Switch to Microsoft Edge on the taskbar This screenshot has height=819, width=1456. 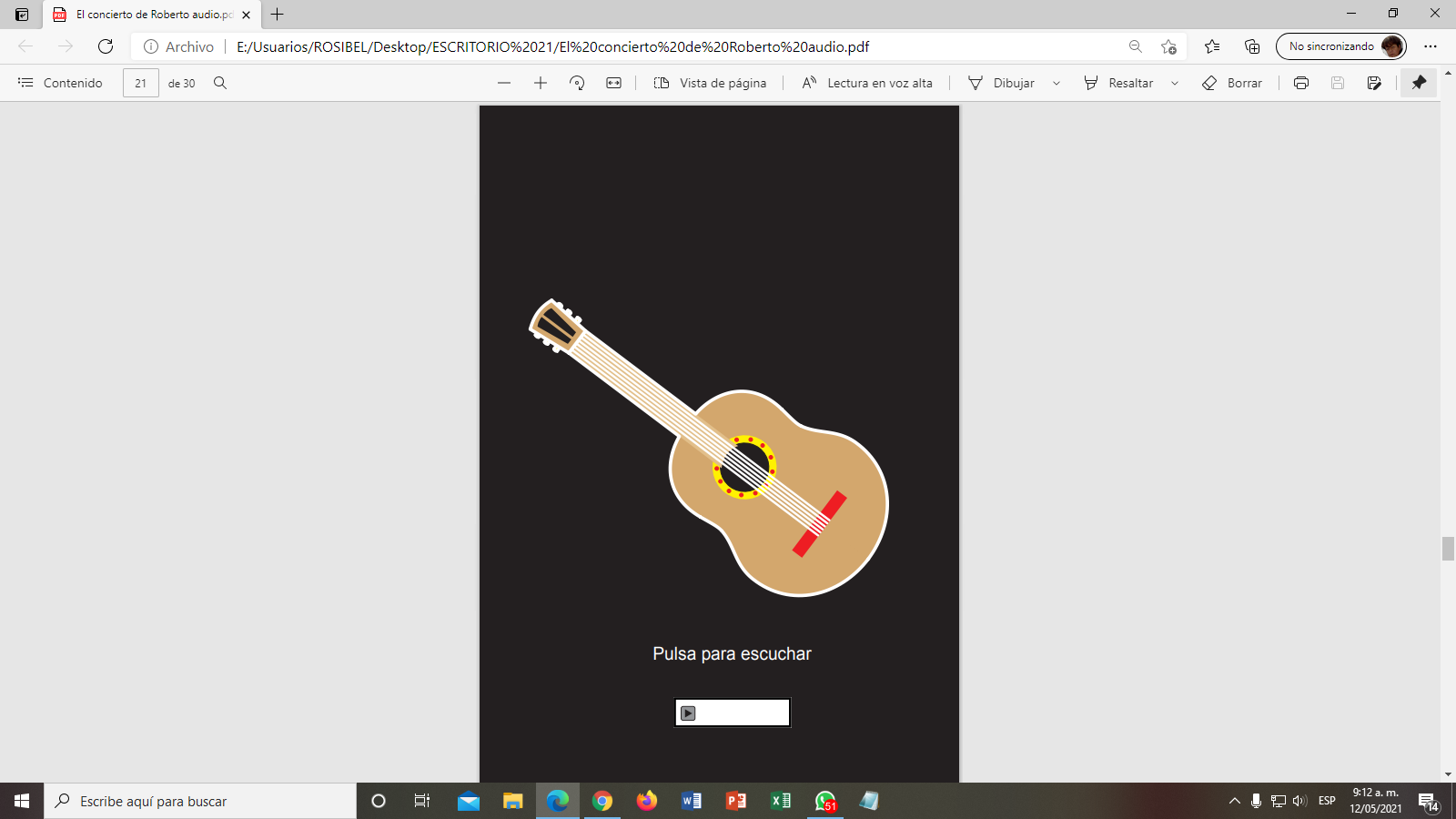[558, 801]
